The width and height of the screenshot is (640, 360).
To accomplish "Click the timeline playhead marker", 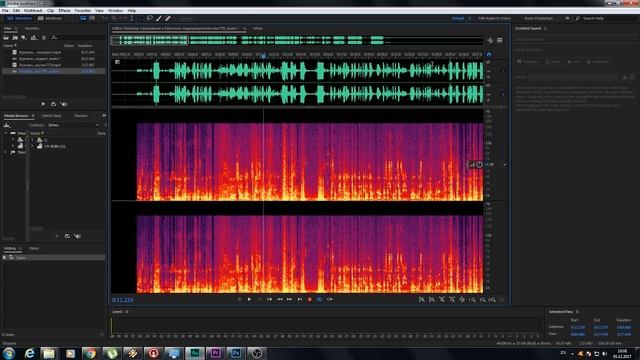I will pos(263,56).
